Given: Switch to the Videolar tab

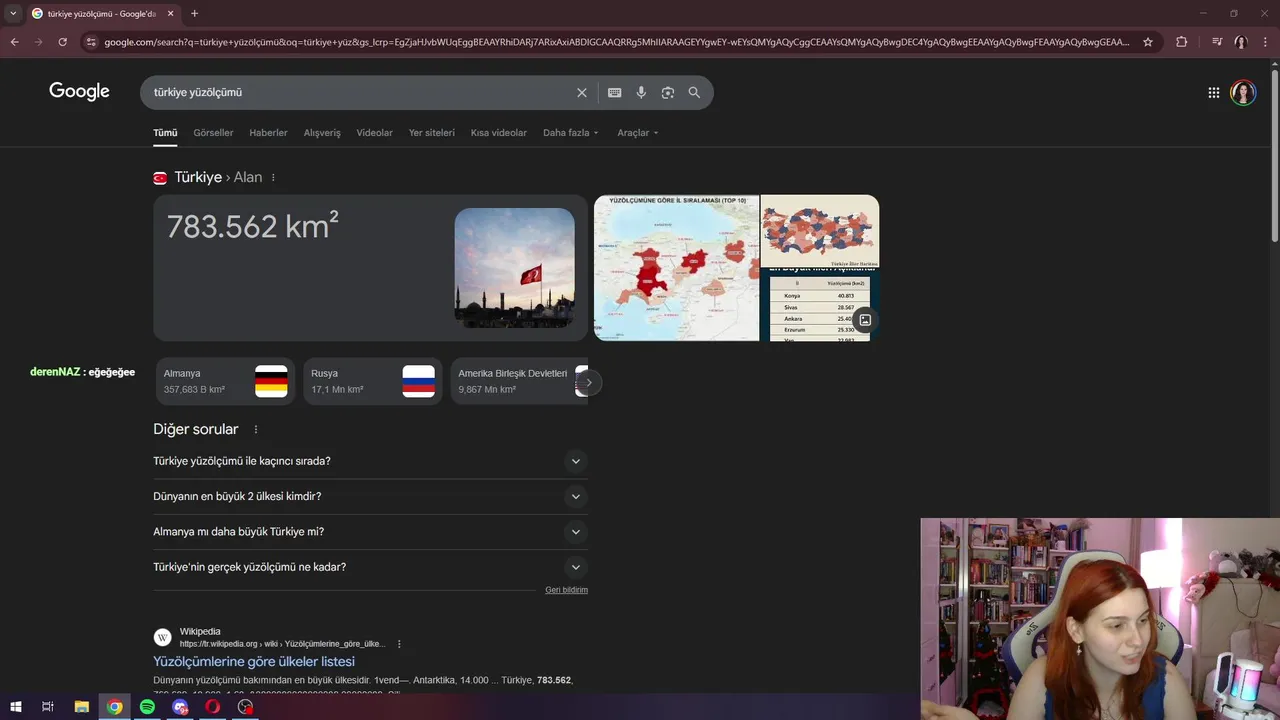Looking at the screenshot, I should point(374,132).
